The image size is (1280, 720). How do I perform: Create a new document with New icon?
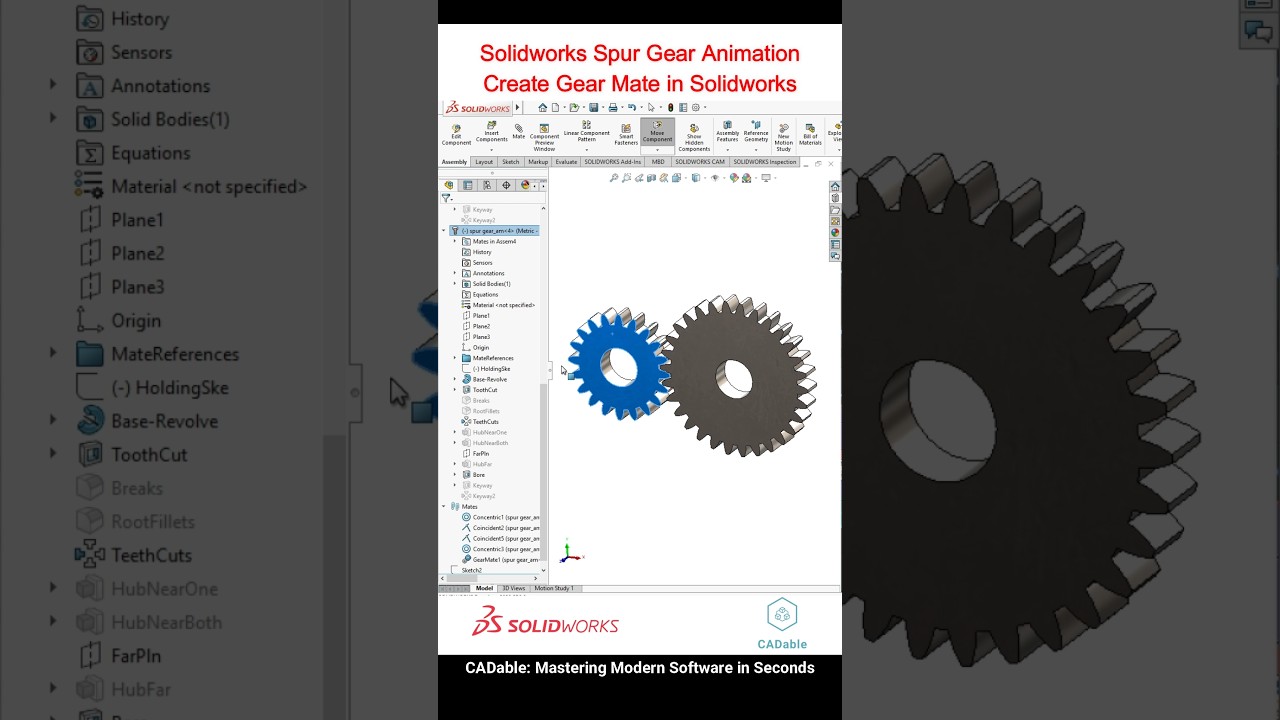point(555,107)
